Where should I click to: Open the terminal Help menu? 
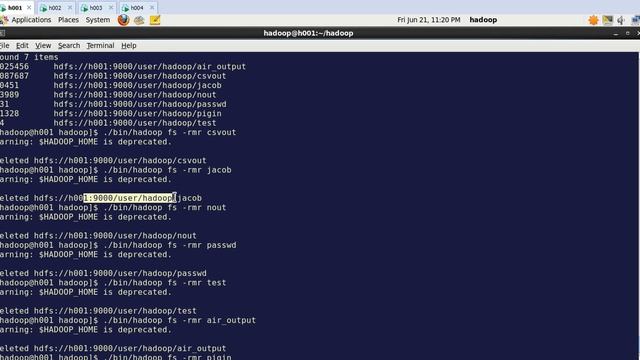point(129,46)
